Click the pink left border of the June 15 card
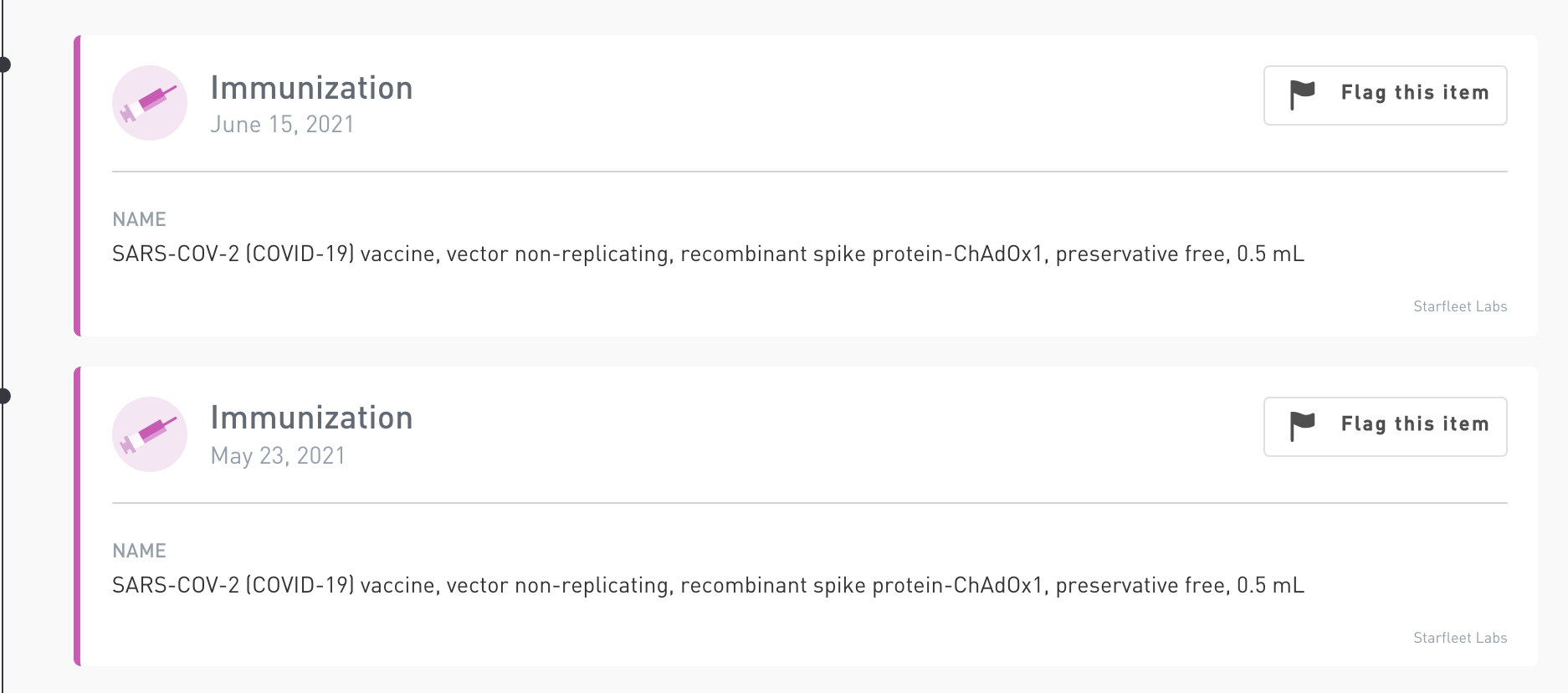 pyautogui.click(x=77, y=186)
